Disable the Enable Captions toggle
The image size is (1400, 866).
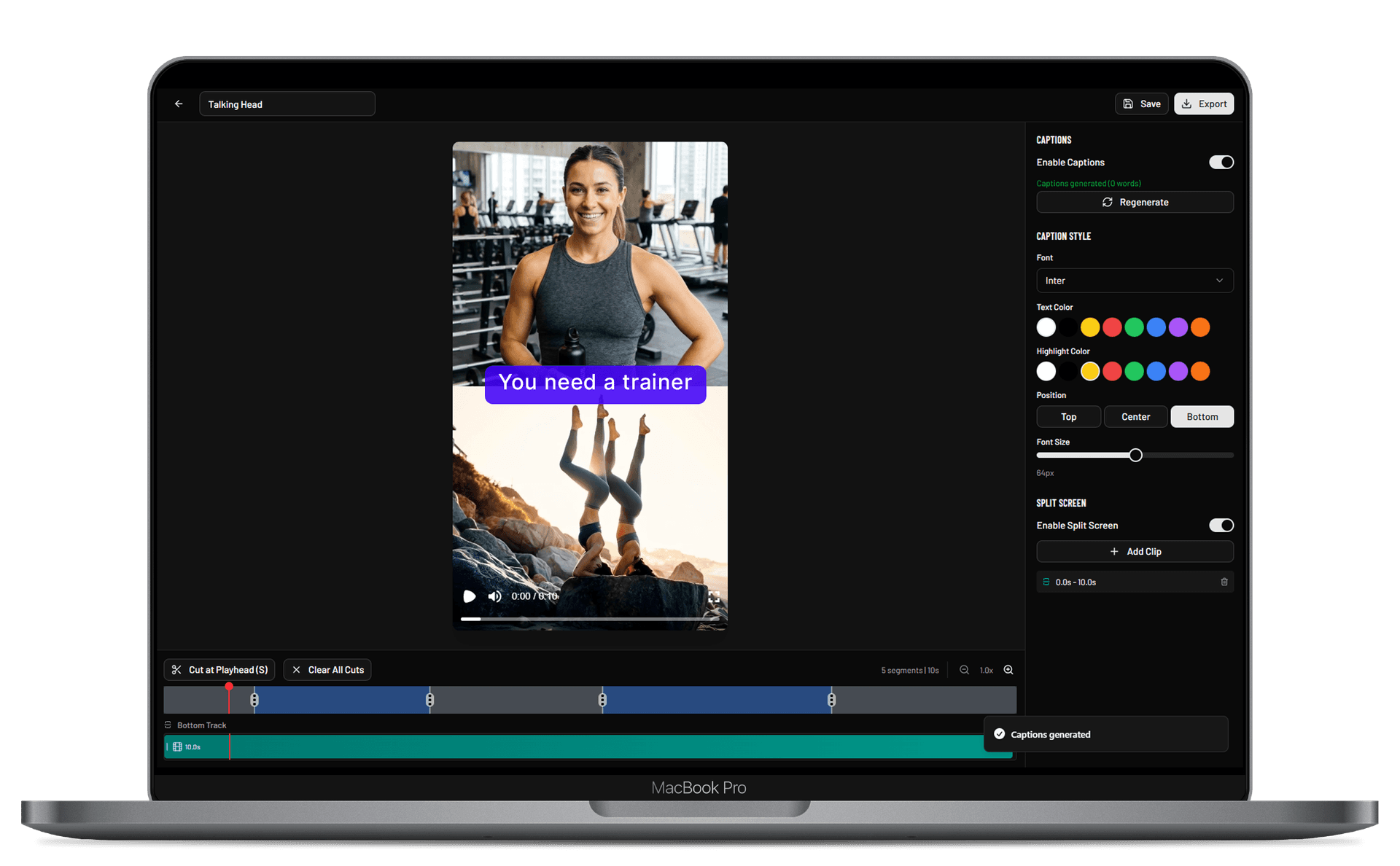(1221, 162)
